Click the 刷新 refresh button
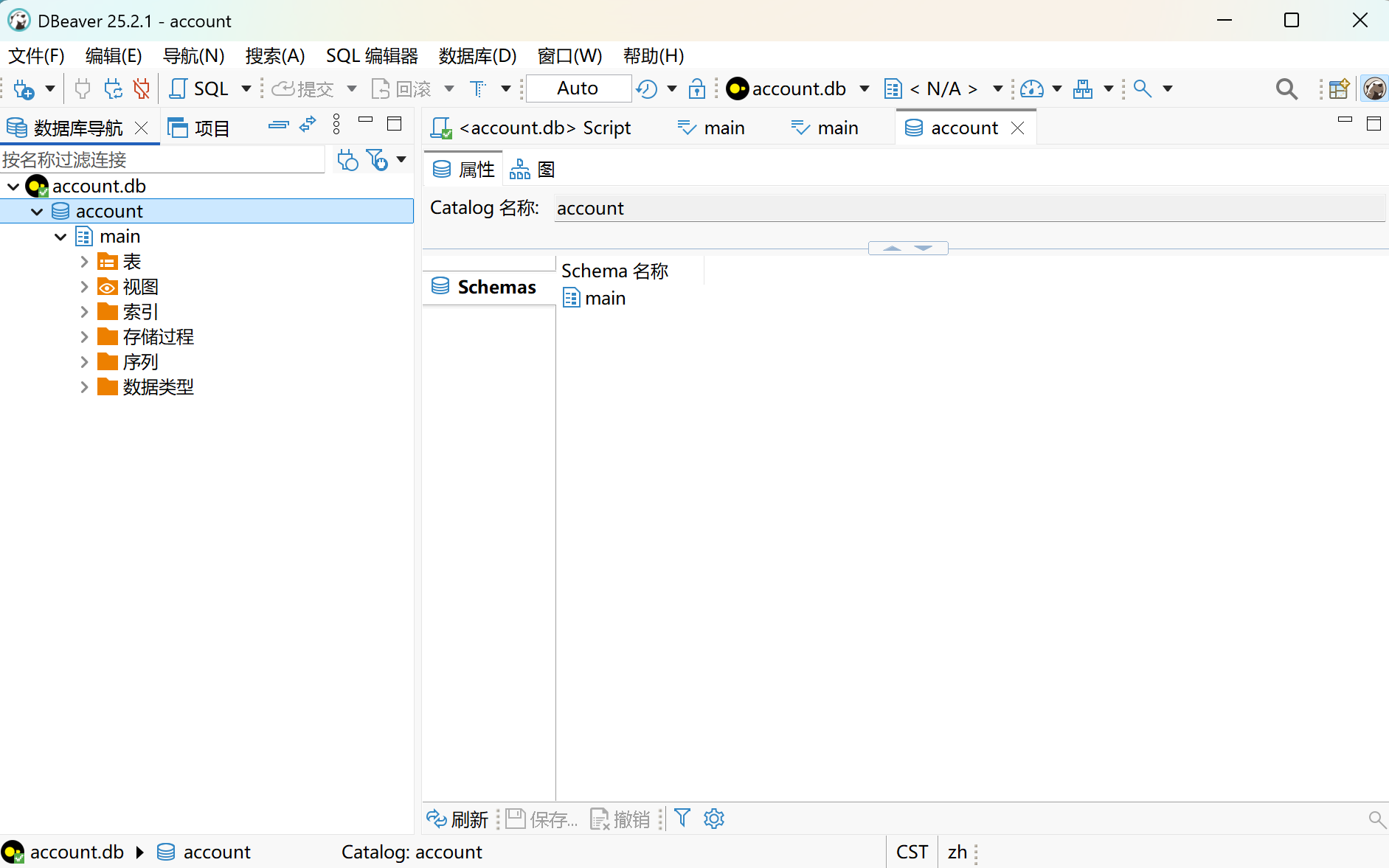This screenshot has width=1389, height=868. tap(457, 819)
